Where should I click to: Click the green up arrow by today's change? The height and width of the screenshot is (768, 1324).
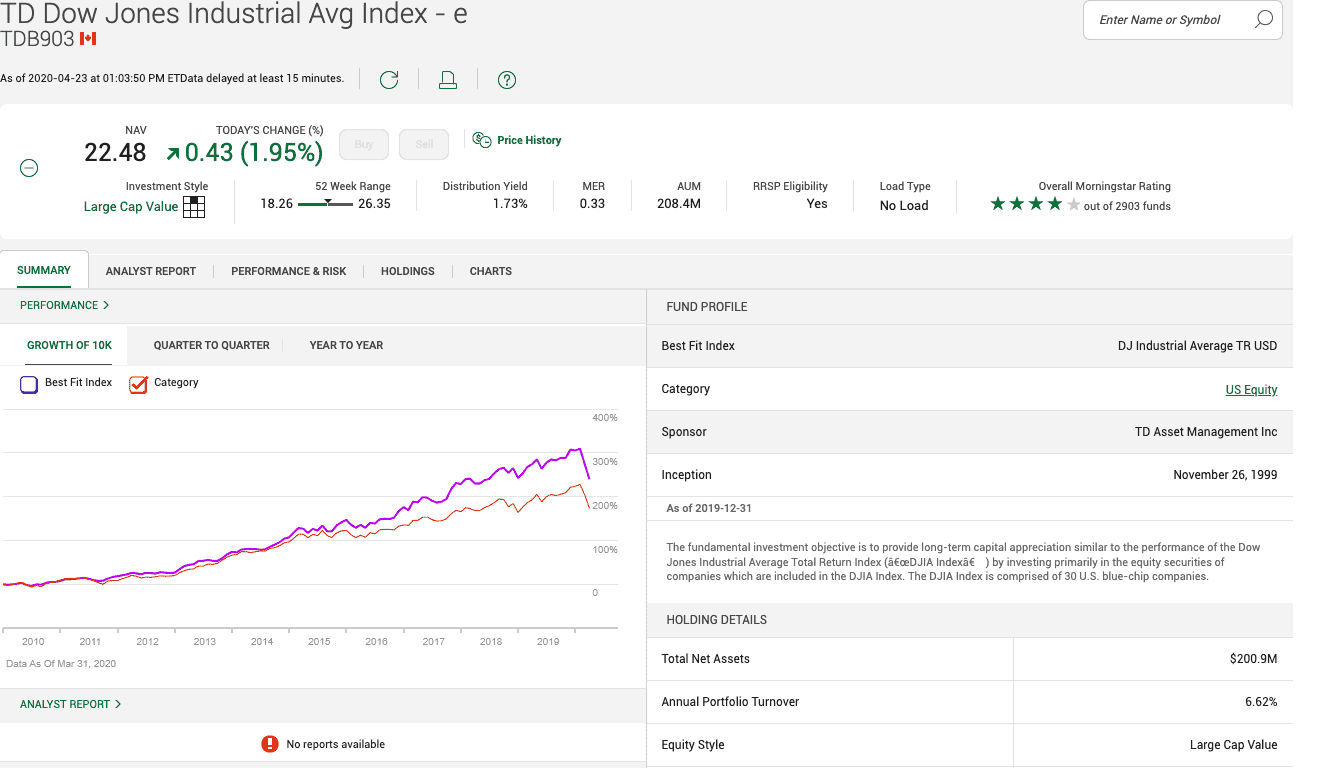pos(173,153)
